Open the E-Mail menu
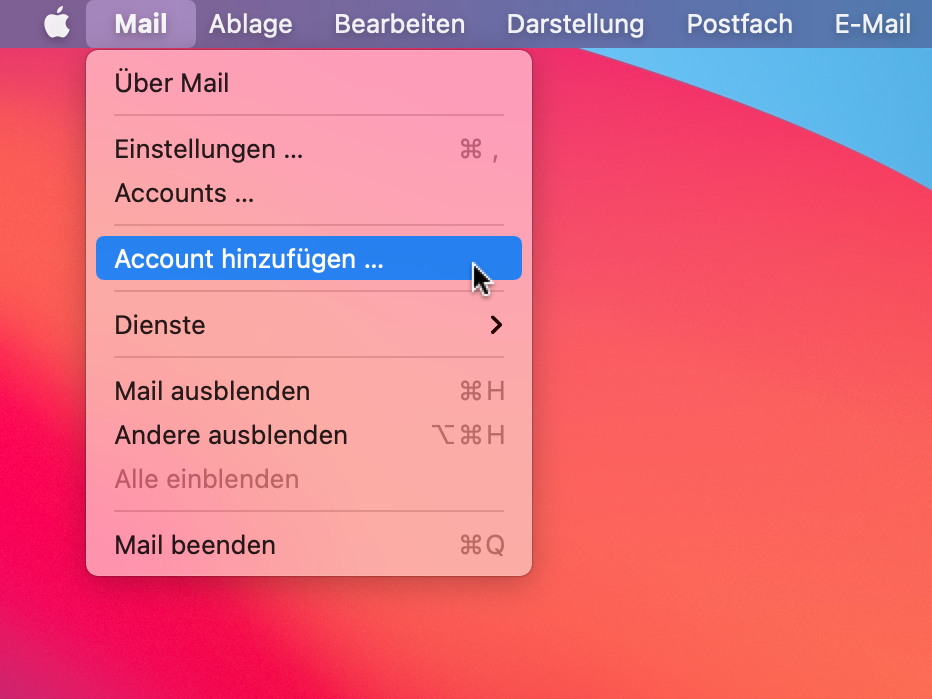Viewport: 932px width, 699px height. coord(873,24)
